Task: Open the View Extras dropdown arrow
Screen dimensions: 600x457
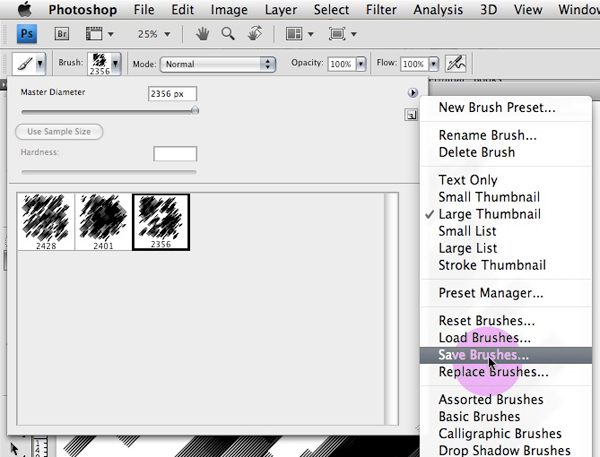Action: [111, 34]
